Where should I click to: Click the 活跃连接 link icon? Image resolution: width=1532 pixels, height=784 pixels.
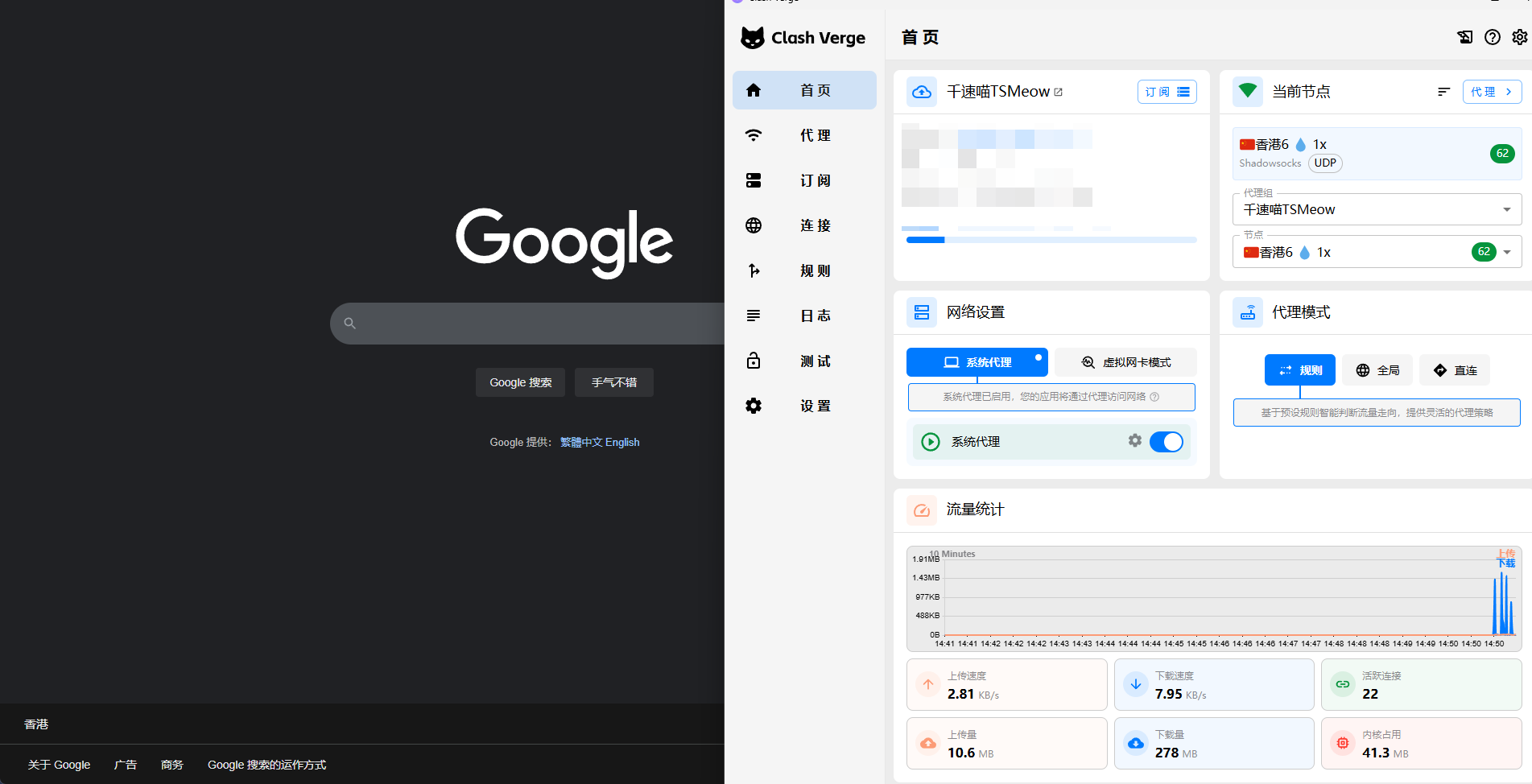pos(1343,684)
